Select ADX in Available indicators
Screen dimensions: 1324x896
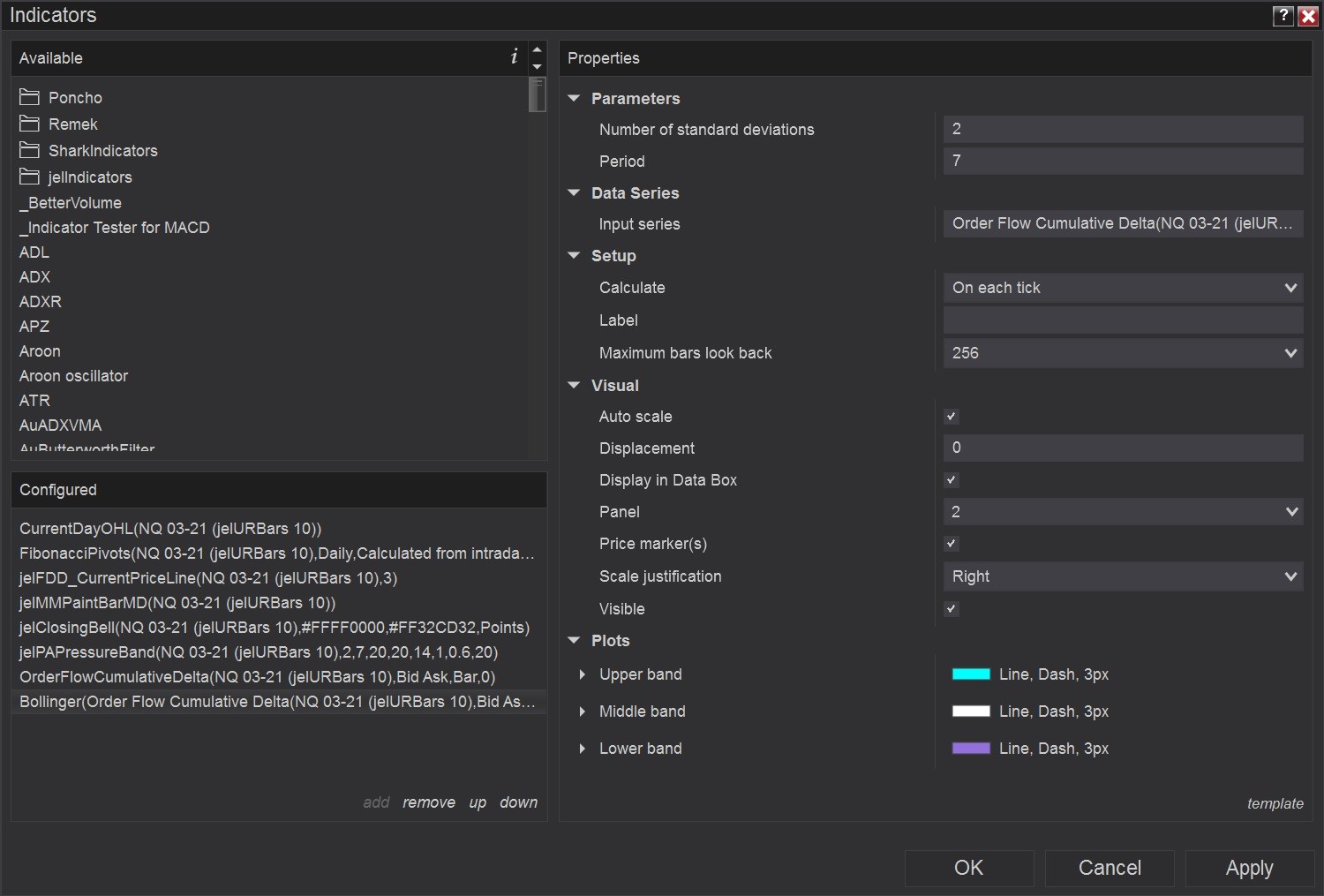click(35, 276)
